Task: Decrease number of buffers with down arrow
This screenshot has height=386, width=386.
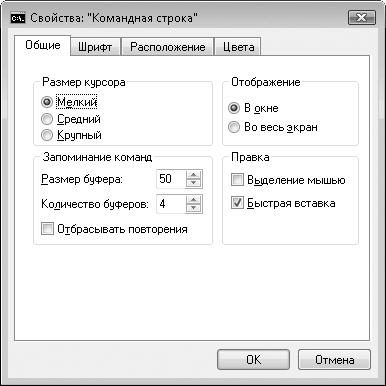Action: click(x=194, y=208)
